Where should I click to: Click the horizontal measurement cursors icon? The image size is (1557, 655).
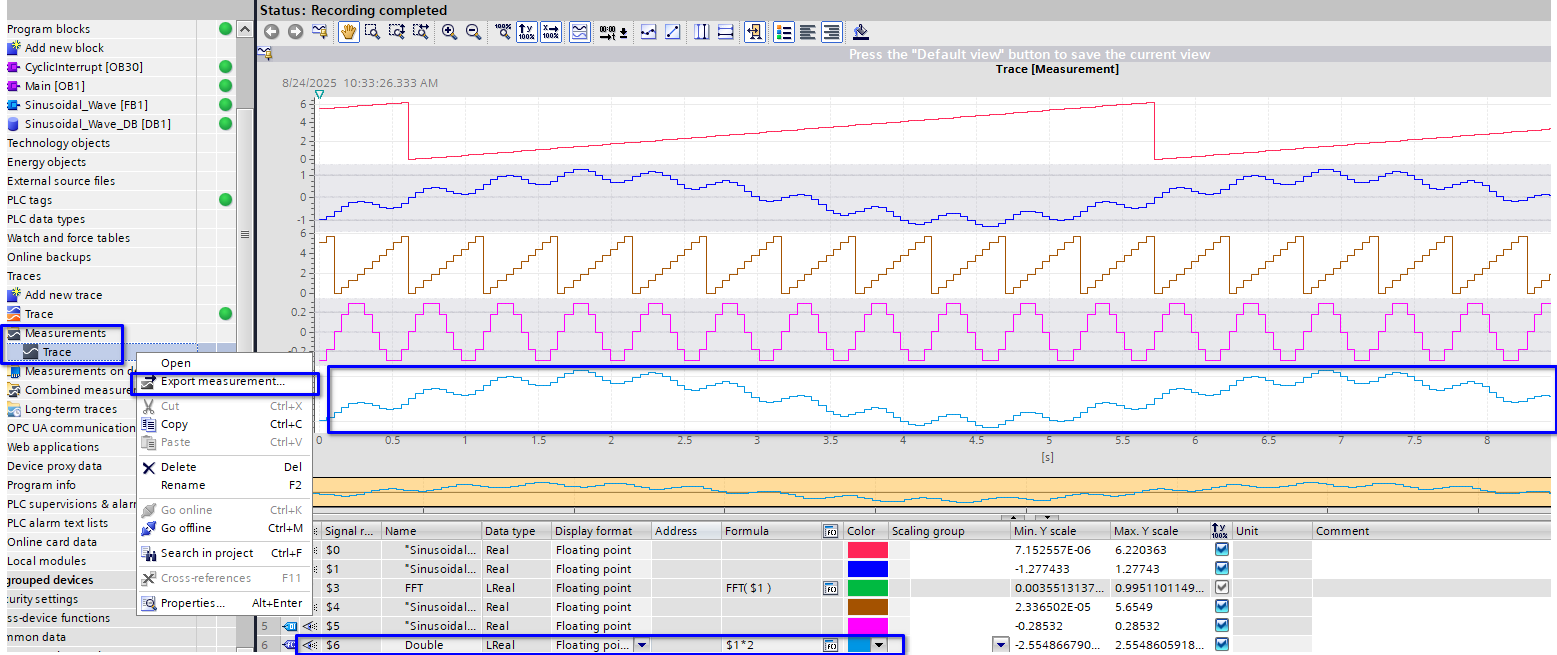(725, 32)
